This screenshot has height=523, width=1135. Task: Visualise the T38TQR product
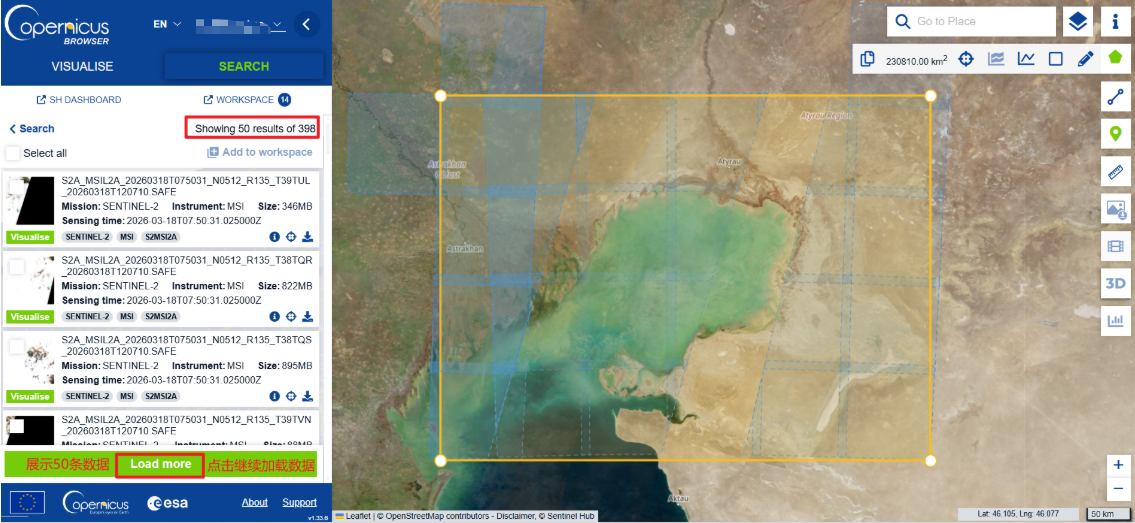click(x=30, y=316)
